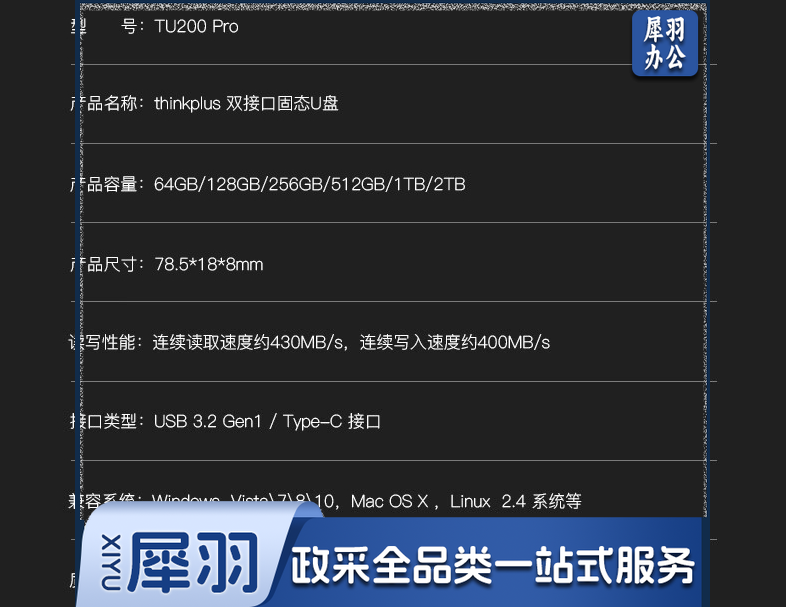Click the 产品容量 label
Image resolution: width=786 pixels, height=607 pixels.
[105, 185]
